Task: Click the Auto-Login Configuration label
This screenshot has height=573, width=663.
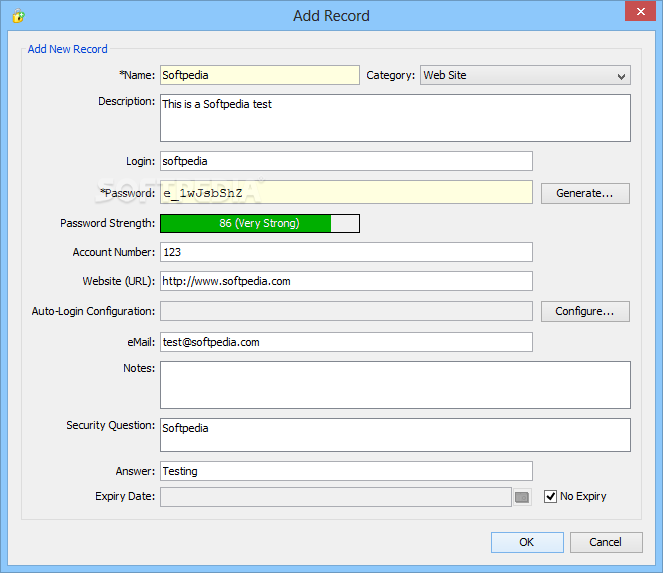Action: 93,311
